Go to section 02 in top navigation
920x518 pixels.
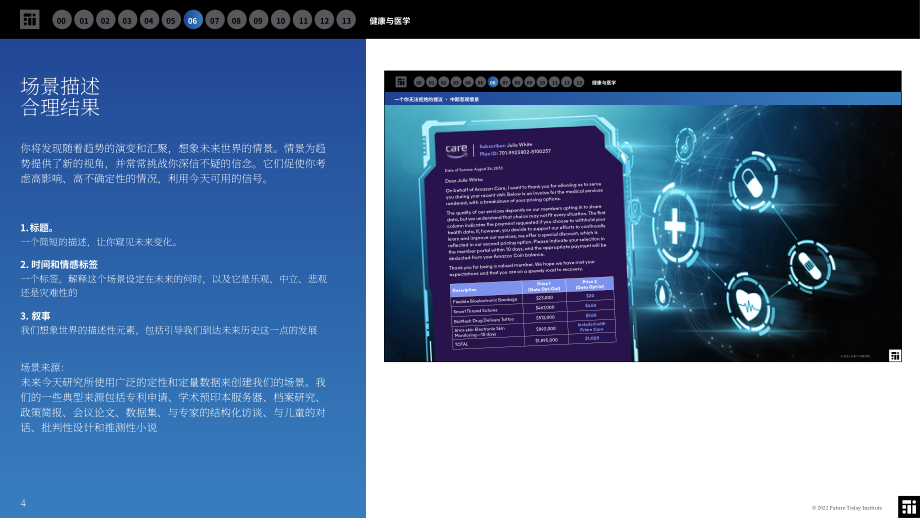[106, 20]
